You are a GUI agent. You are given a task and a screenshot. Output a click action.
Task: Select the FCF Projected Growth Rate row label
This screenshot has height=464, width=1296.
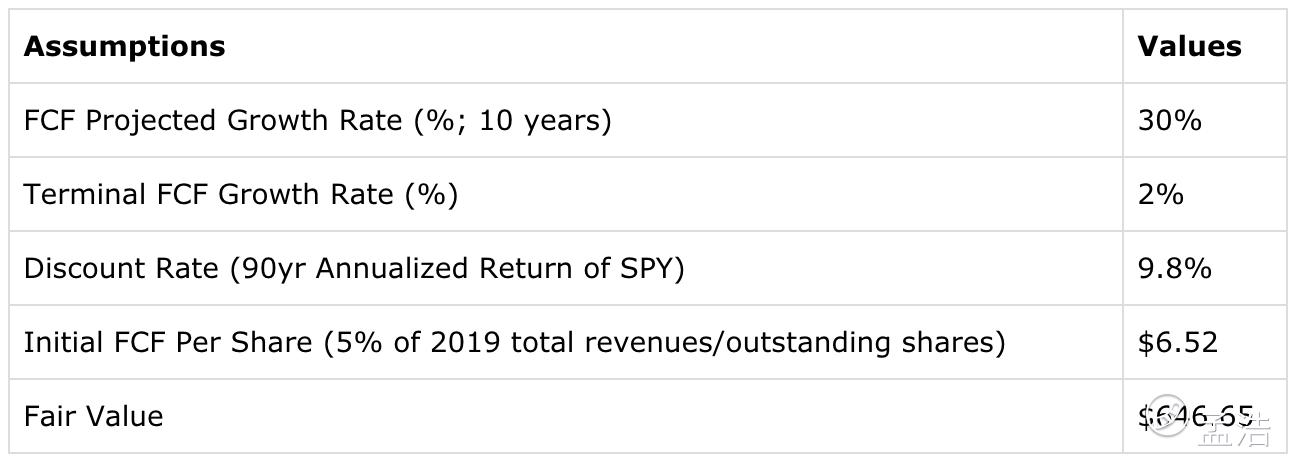pos(317,120)
